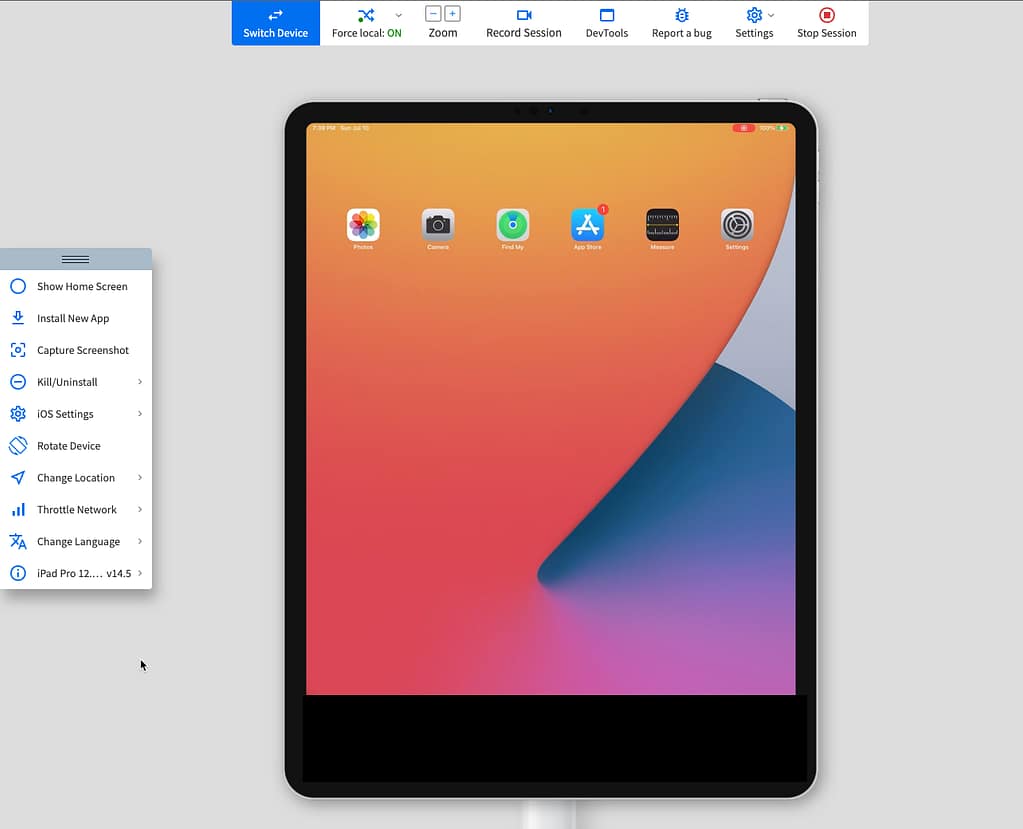Viewport: 1023px width, 829px height.
Task: Click the zoom out minus button
Action: click(433, 14)
